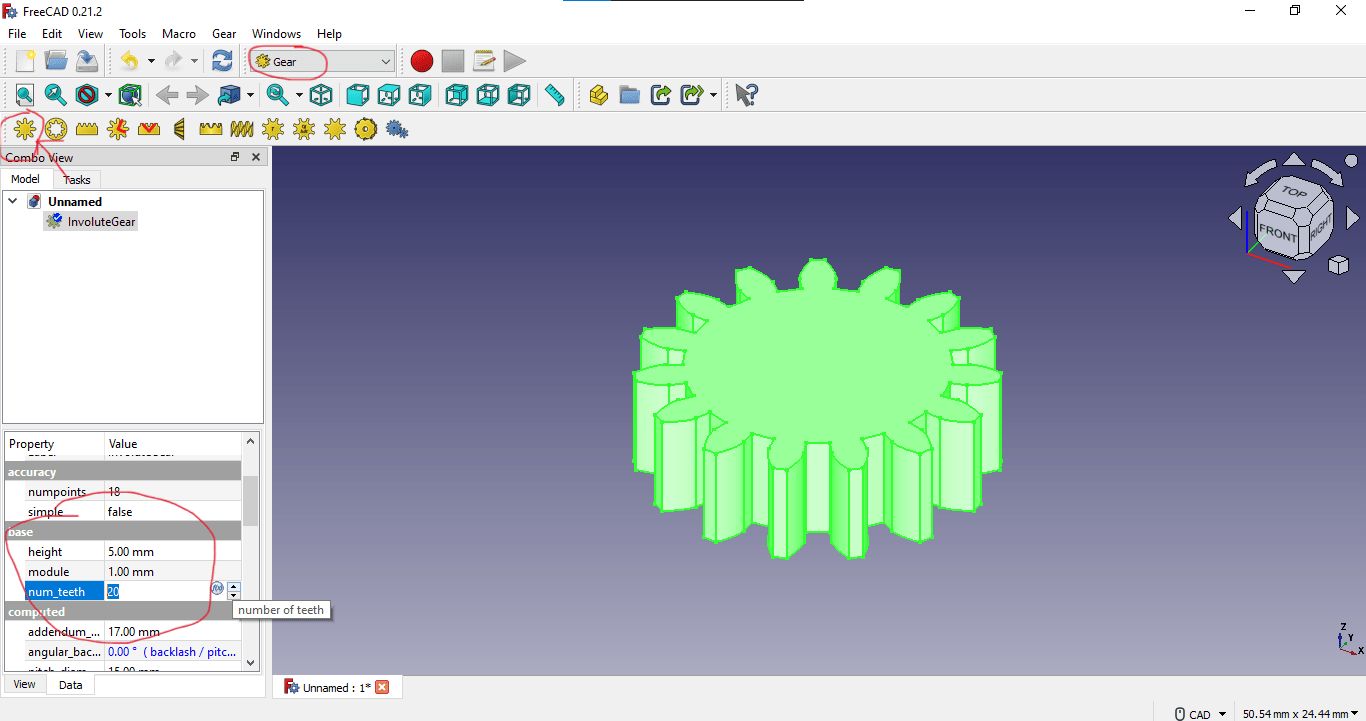
Task: Close the Unnamed : 1* document tab
Action: pyautogui.click(x=381, y=687)
